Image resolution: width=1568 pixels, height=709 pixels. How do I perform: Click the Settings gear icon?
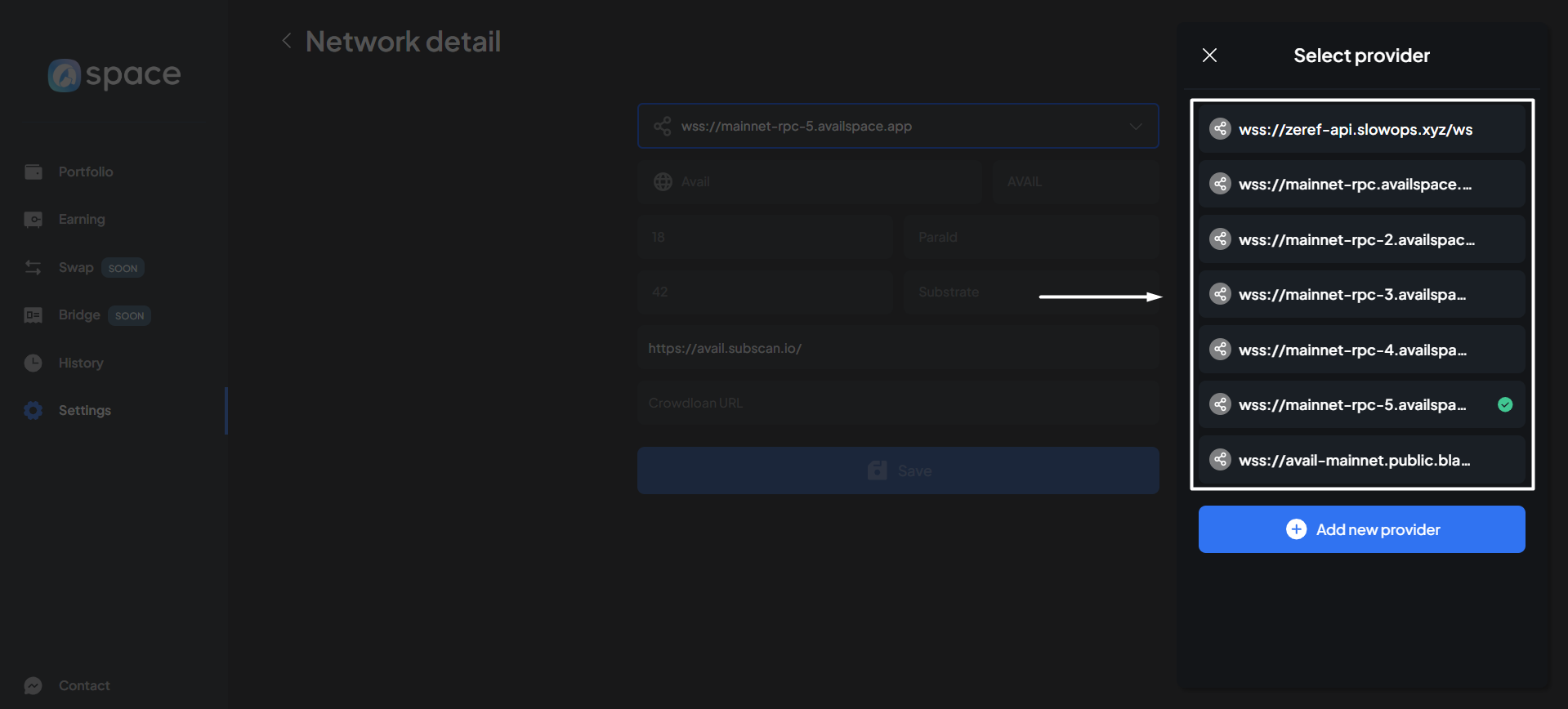click(x=34, y=410)
